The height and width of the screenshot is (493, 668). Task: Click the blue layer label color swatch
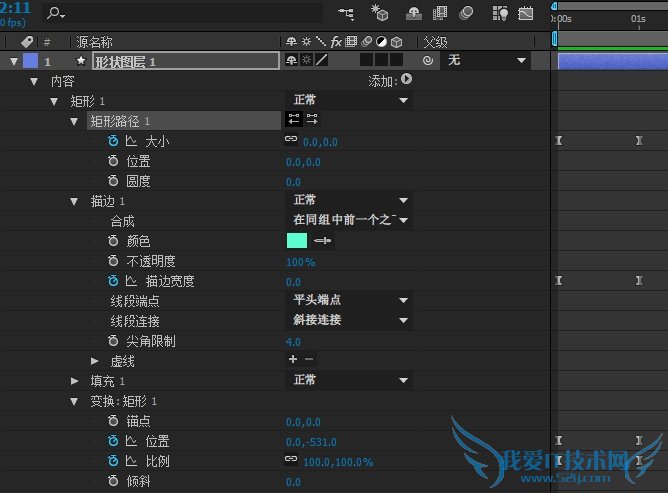pyautogui.click(x=30, y=61)
